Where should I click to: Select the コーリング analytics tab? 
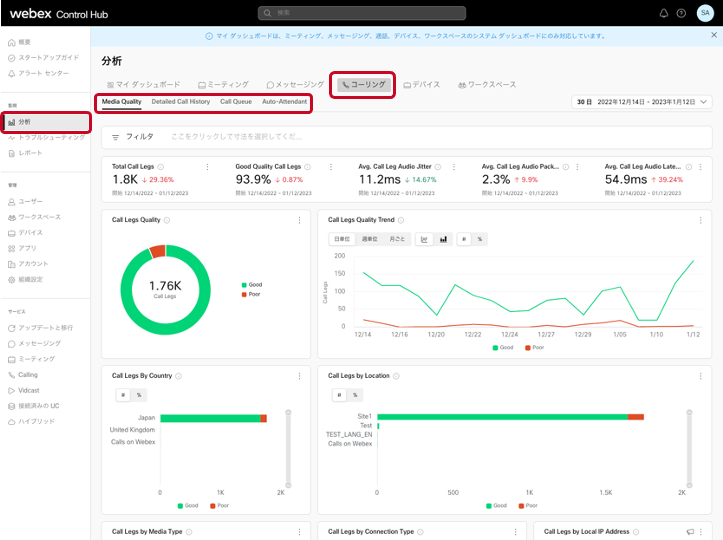click(363, 85)
